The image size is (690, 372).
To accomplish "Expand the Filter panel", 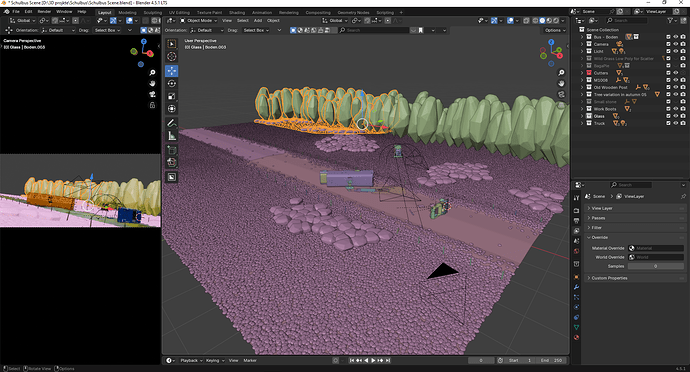I will pyautogui.click(x=635, y=228).
